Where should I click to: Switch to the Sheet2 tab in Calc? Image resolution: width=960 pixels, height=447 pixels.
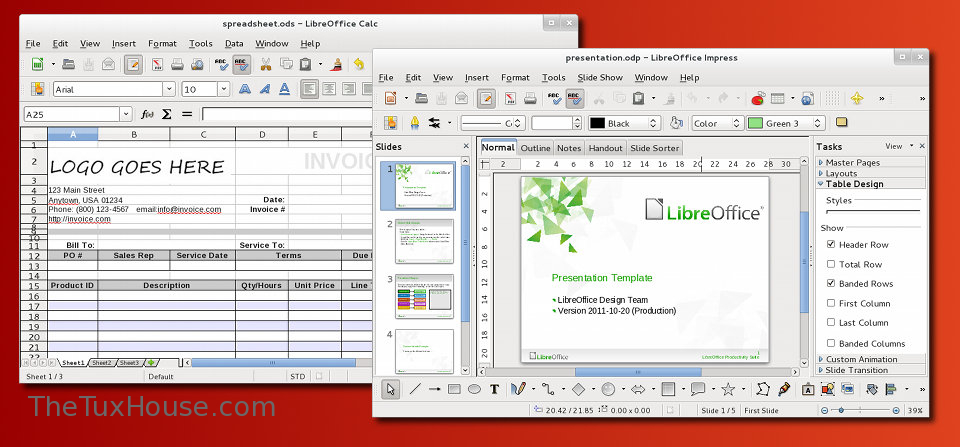[x=102, y=362]
